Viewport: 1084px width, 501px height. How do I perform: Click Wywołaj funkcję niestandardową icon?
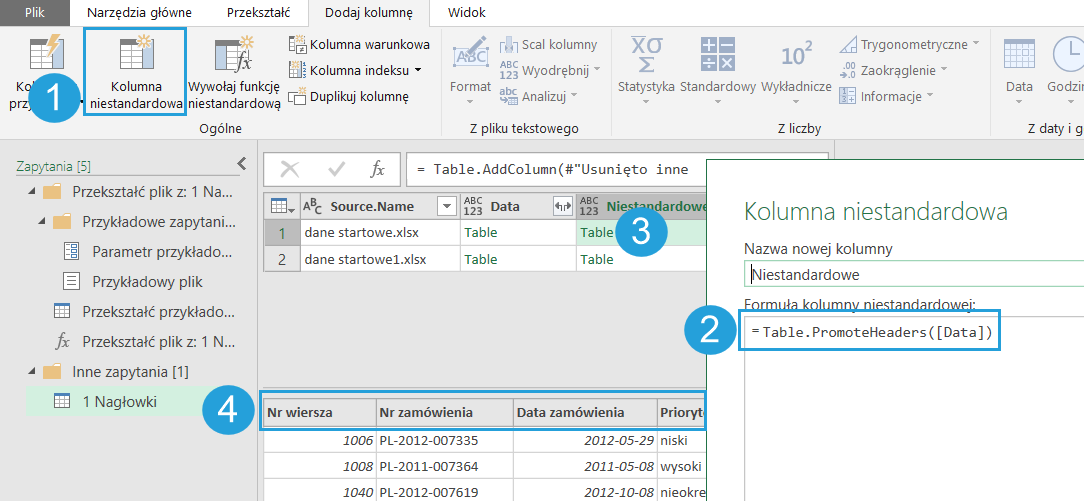click(234, 71)
